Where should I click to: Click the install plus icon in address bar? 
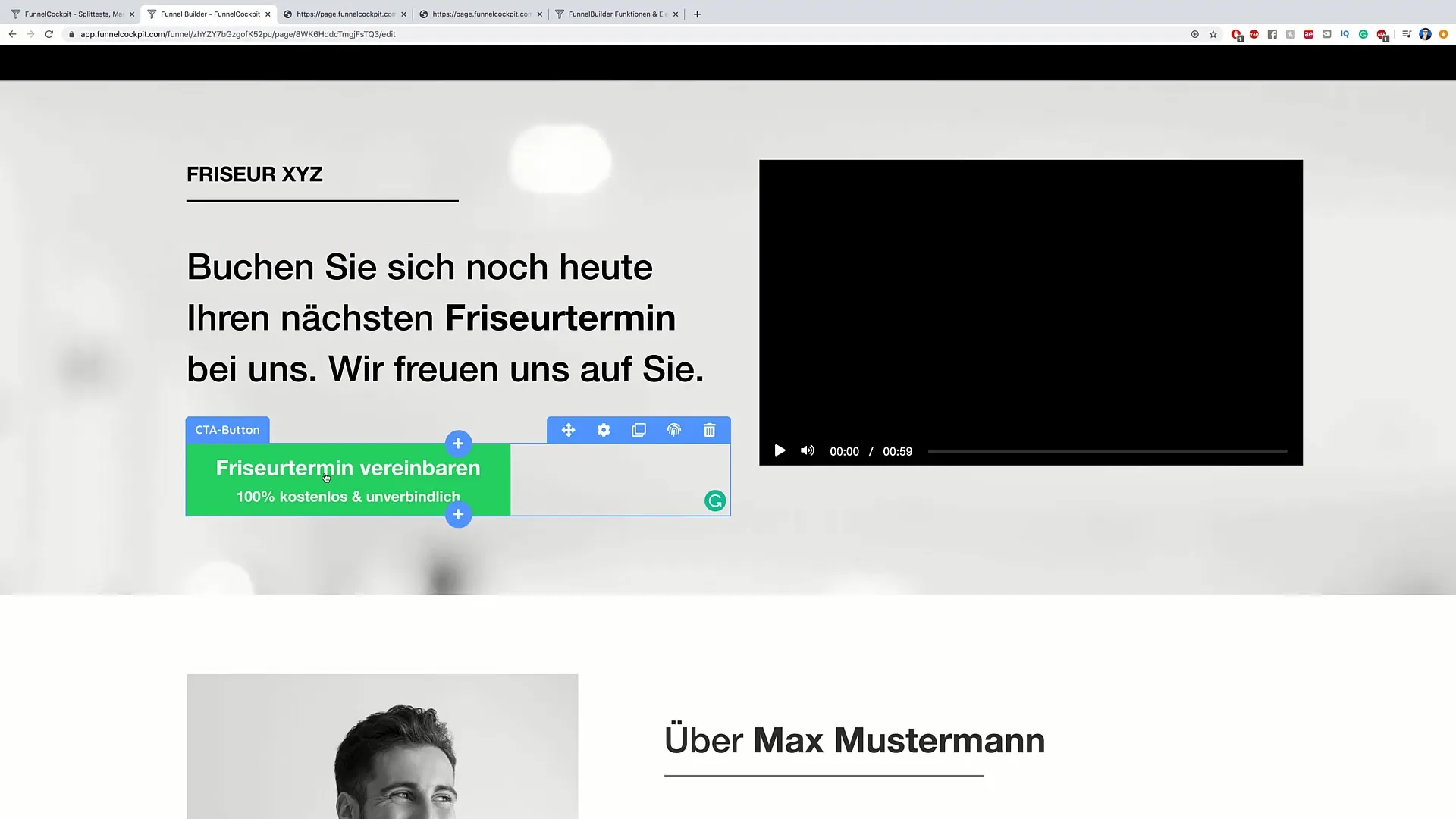[x=1195, y=34]
